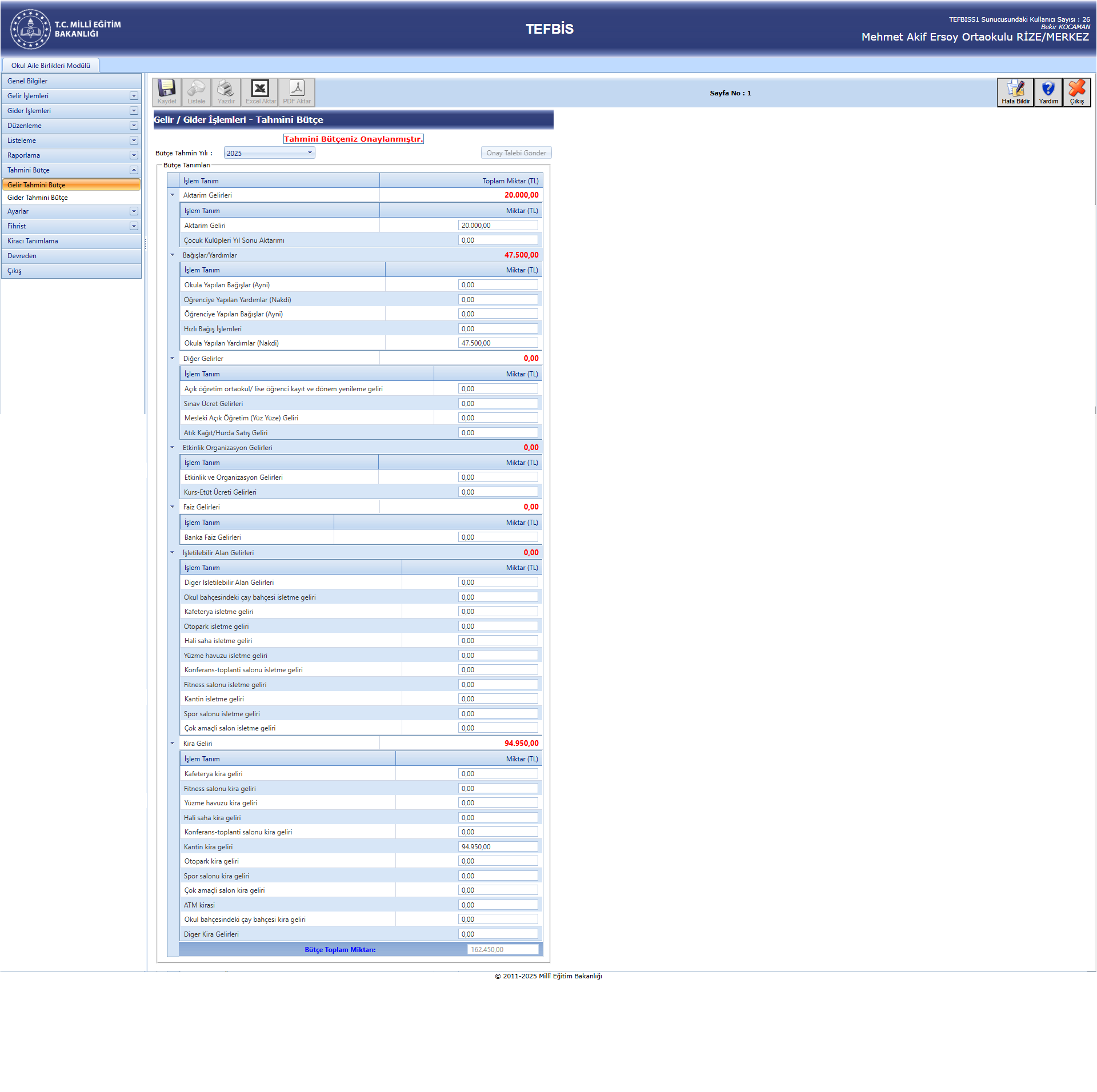Expand the Gelir İşlemleri sidebar menu
1097x1092 pixels.
[x=134, y=96]
